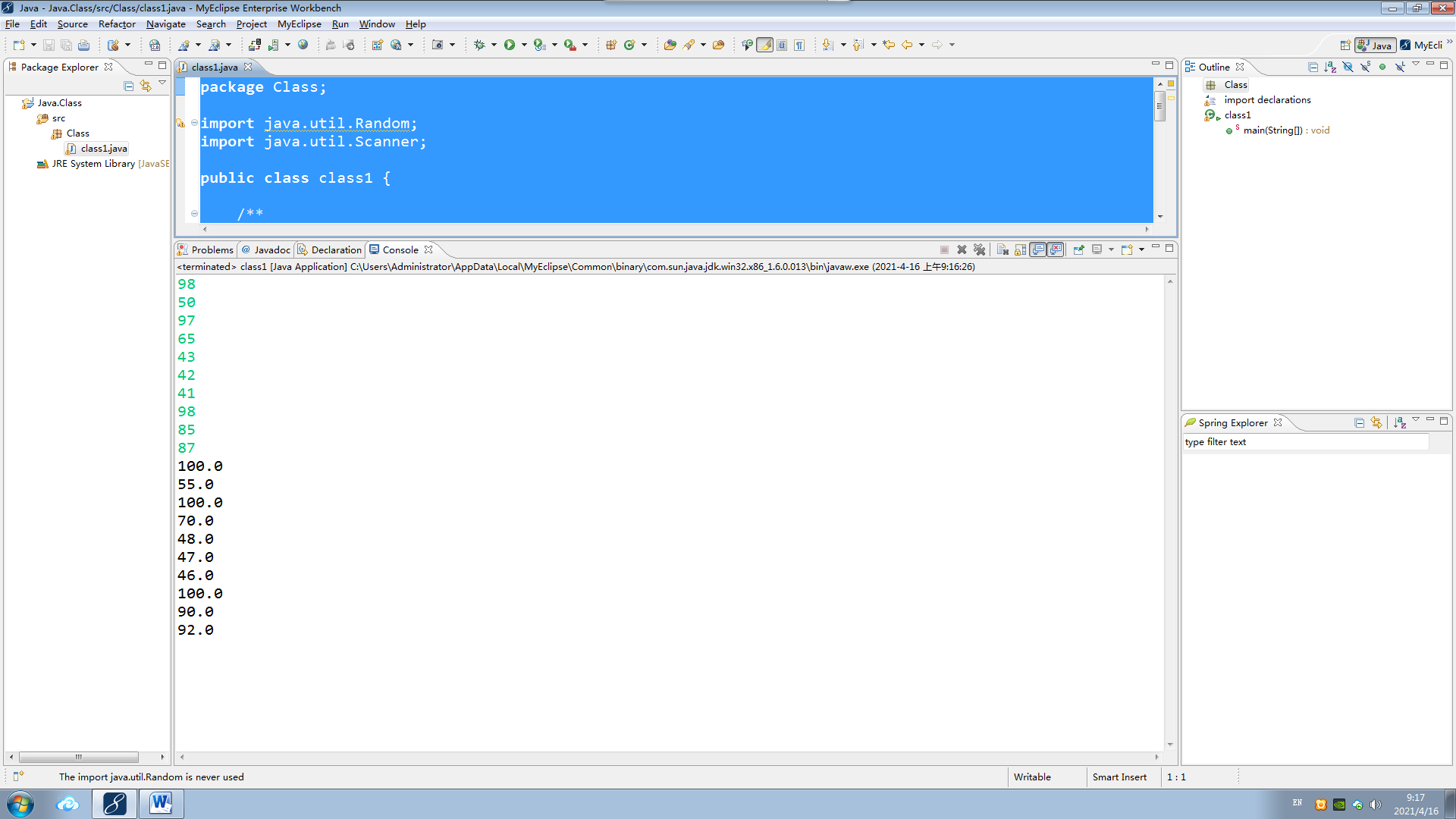
Task: Click Pin Console icon
Action: coord(1078,249)
